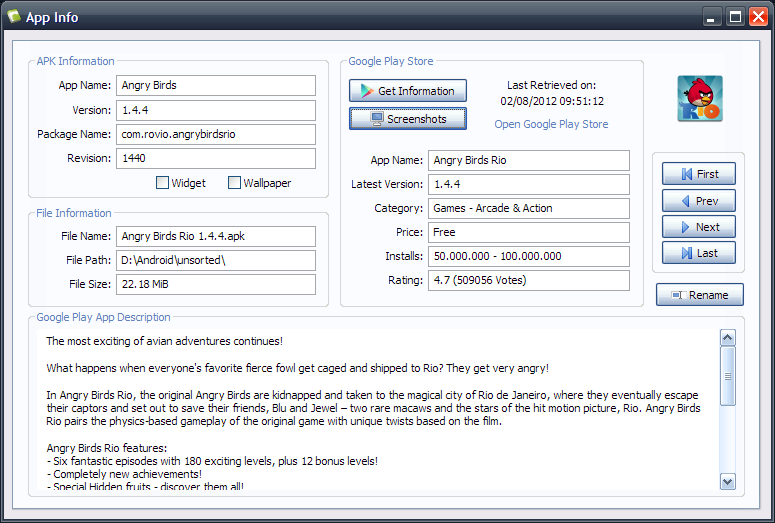The height and width of the screenshot is (523, 775).
Task: Go to the First app record
Action: [699, 174]
